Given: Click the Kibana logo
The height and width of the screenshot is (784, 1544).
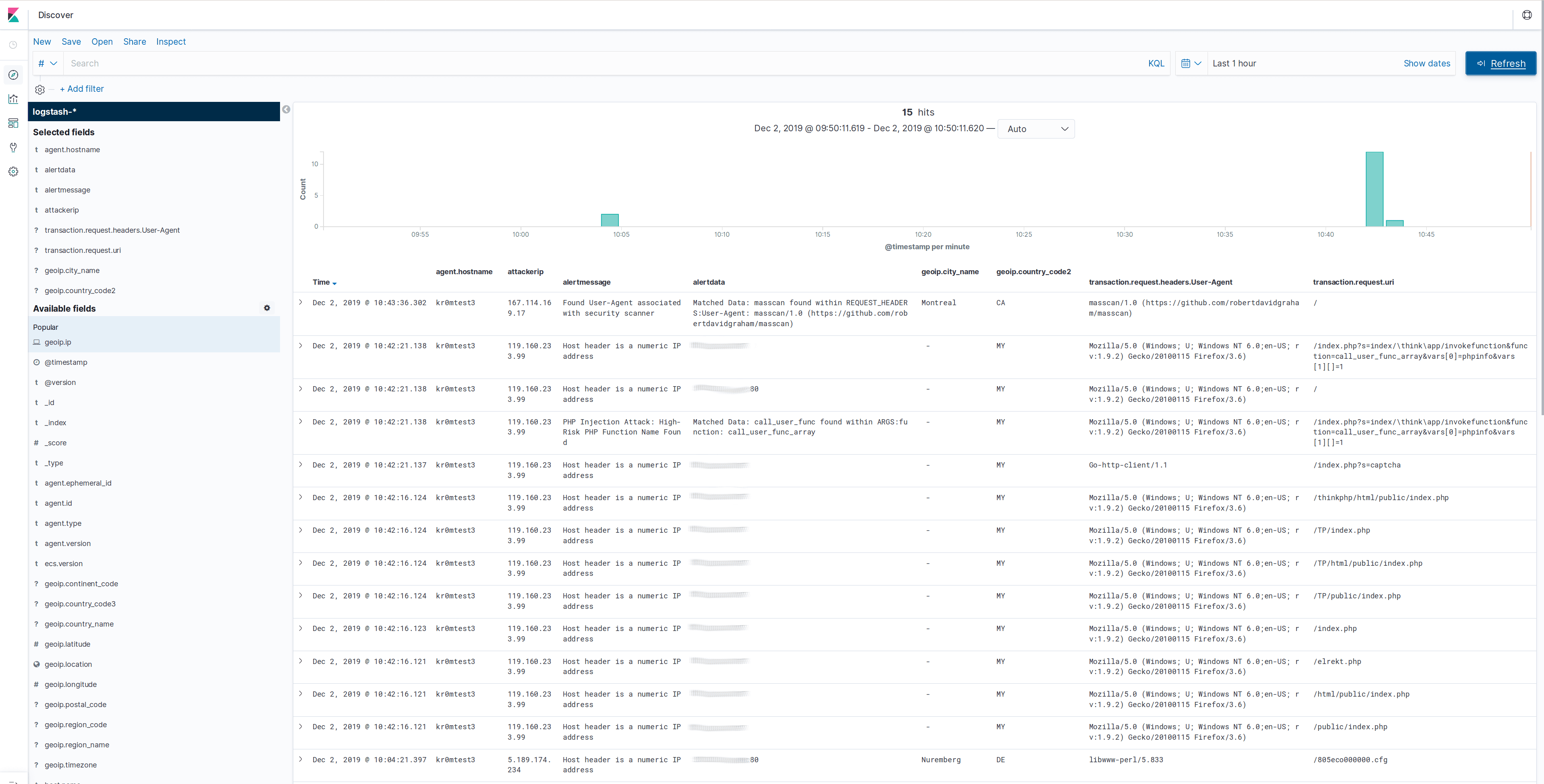Looking at the screenshot, I should (x=13, y=15).
